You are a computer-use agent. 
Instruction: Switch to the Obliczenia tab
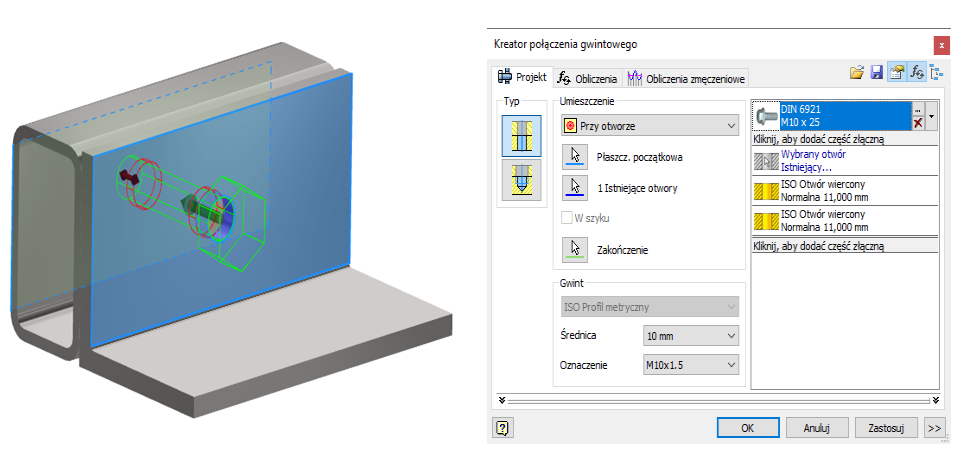pos(588,78)
